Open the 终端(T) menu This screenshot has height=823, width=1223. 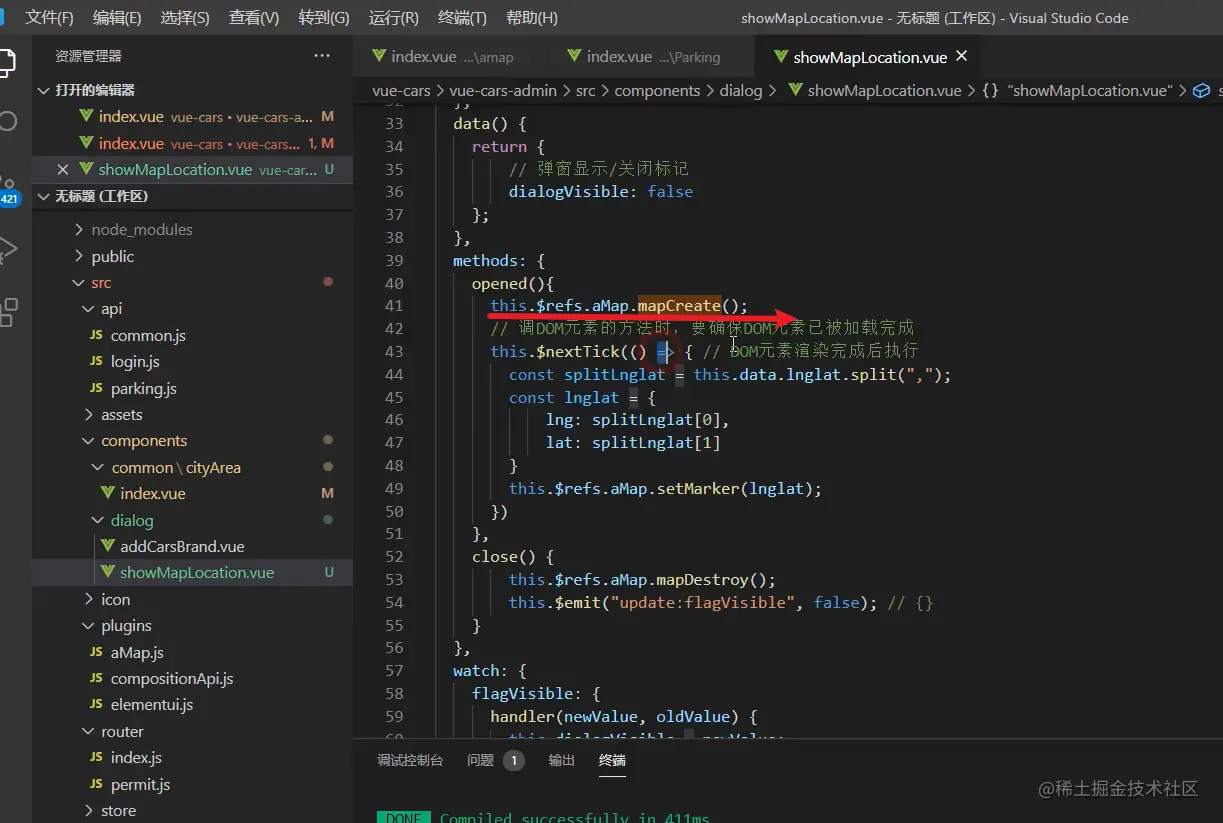point(462,18)
